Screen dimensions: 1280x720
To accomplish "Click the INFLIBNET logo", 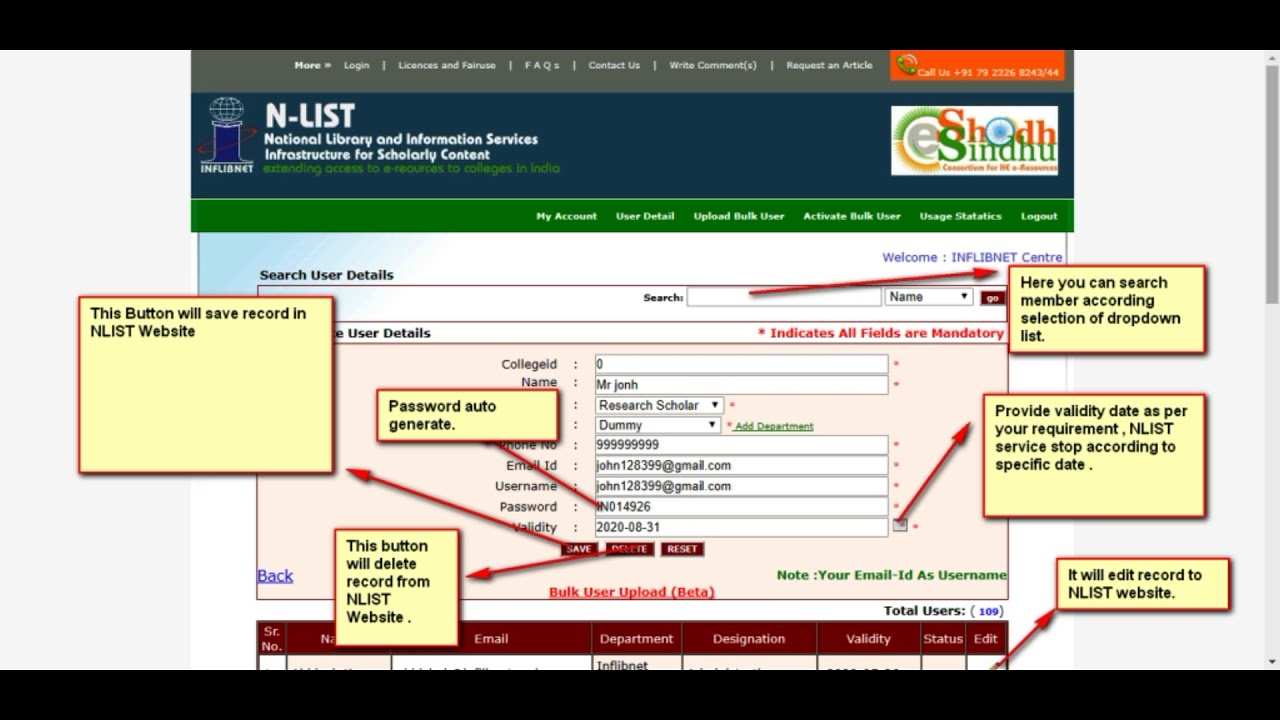I will (227, 135).
